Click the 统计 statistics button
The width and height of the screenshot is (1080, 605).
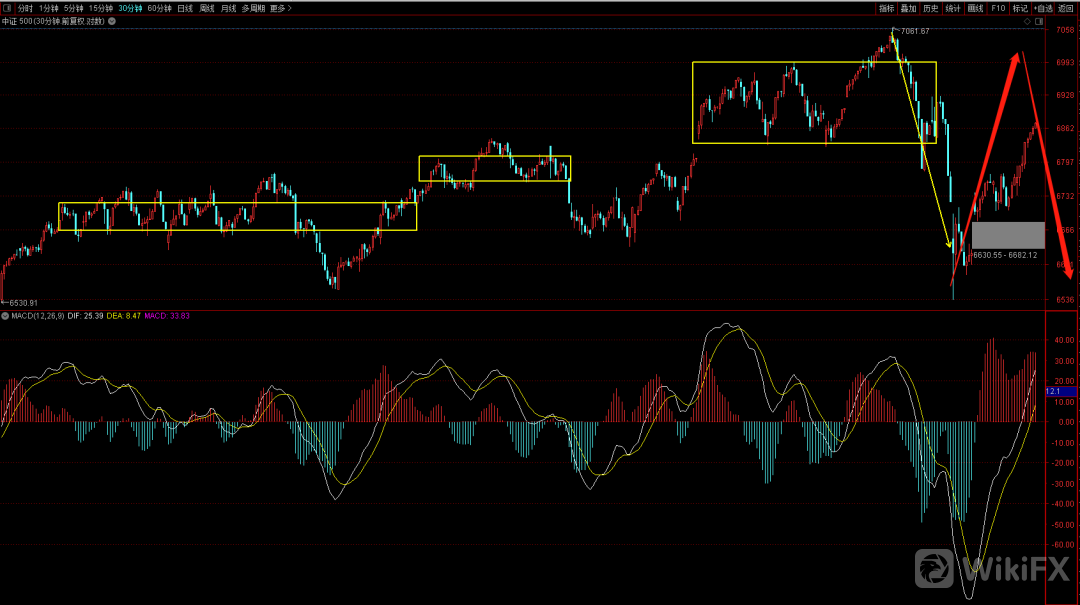pos(953,8)
